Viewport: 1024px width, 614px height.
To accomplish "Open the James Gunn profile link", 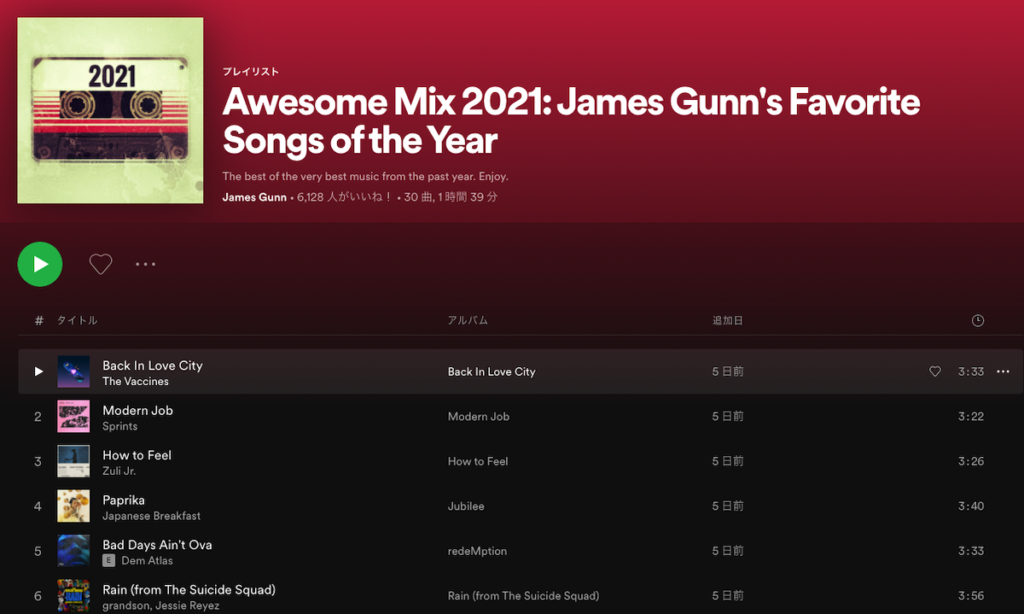I will (x=254, y=197).
